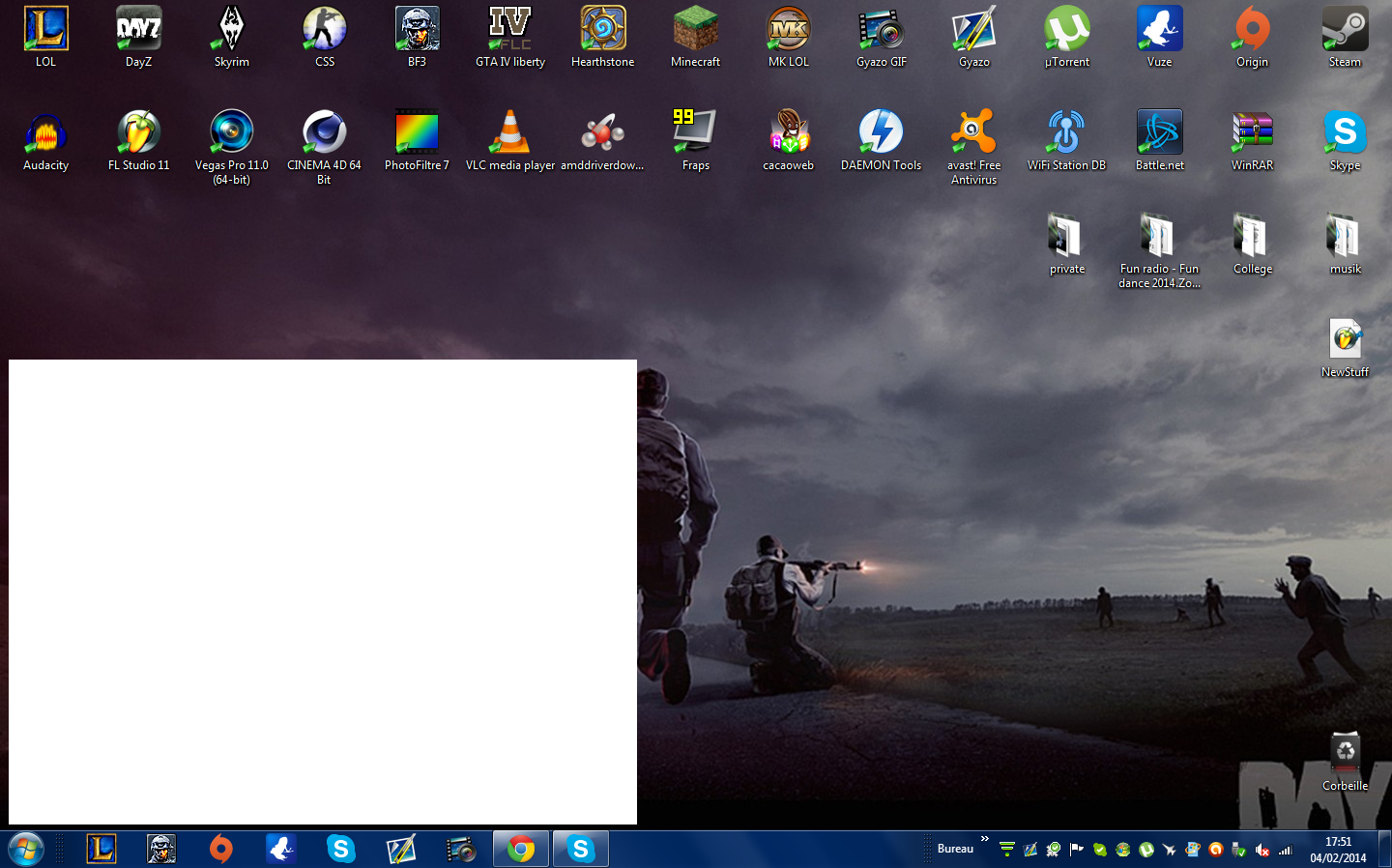Screen dimensions: 1392x868
Task: Switch to the running Skype window beside Chrome
Action: tap(581, 850)
